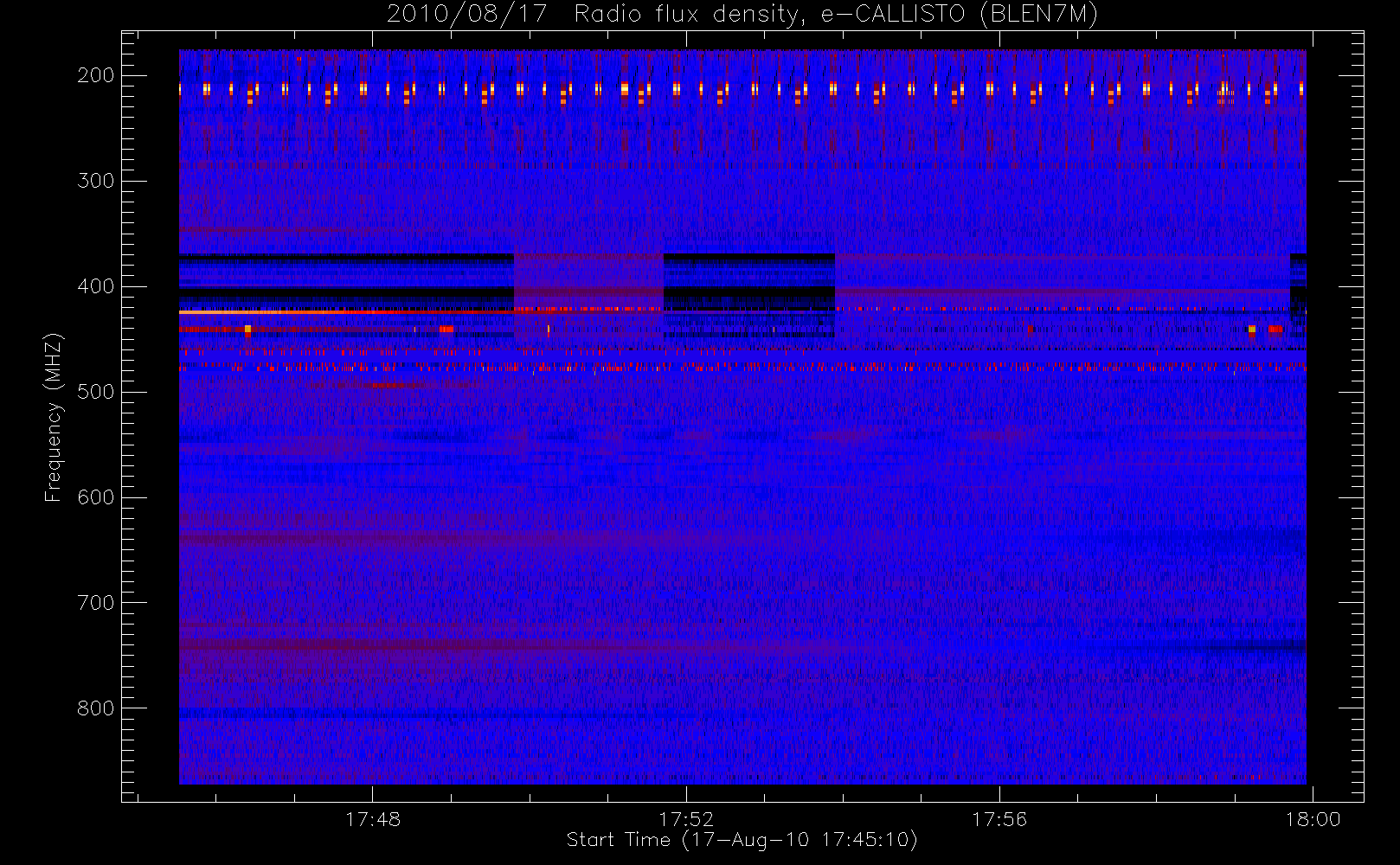
Task: Click the 700 frequency tick label
Action: [95, 603]
